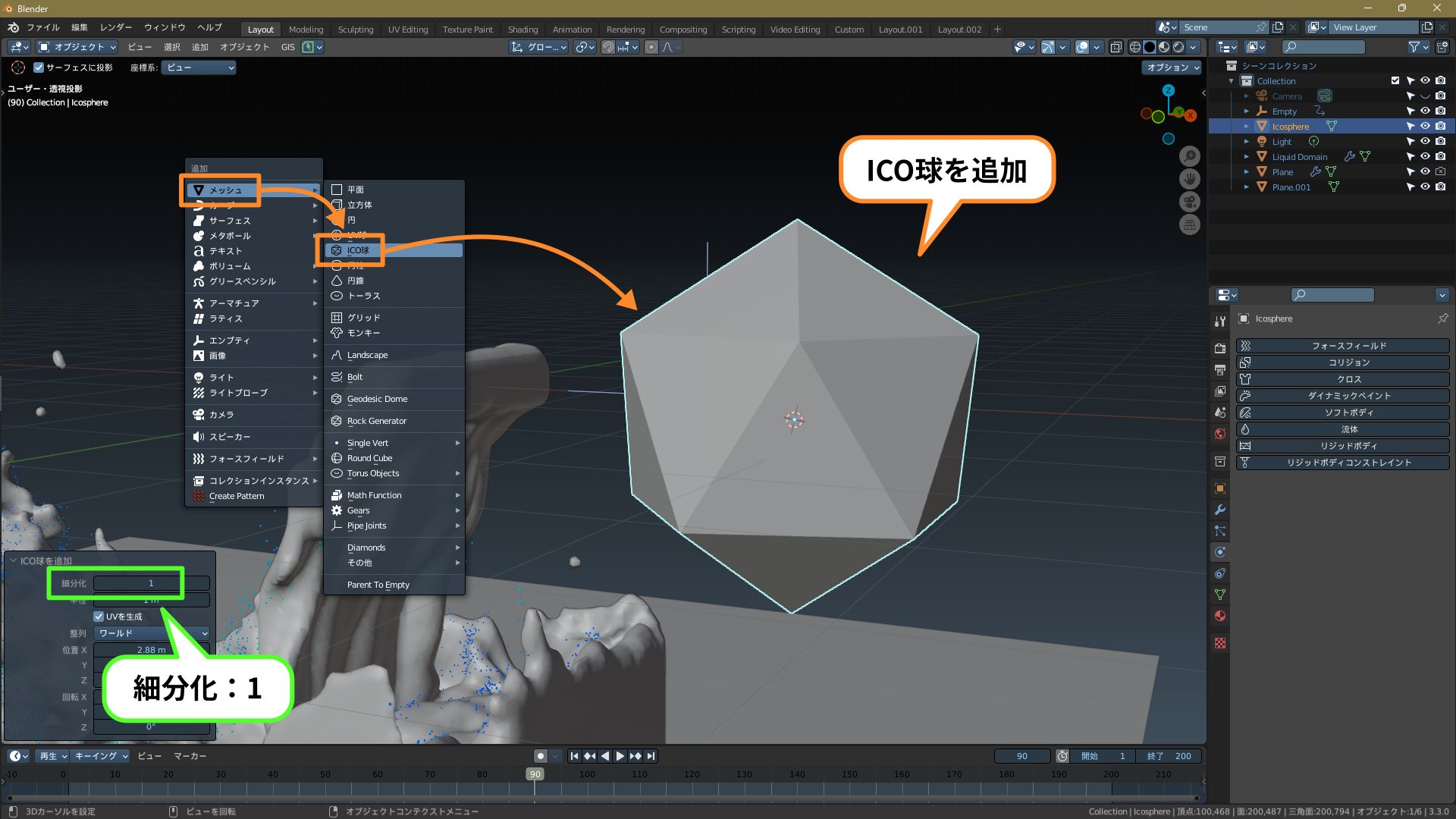Uncheck the Generate UVs checkbox
The width and height of the screenshot is (1456, 819).
point(99,617)
